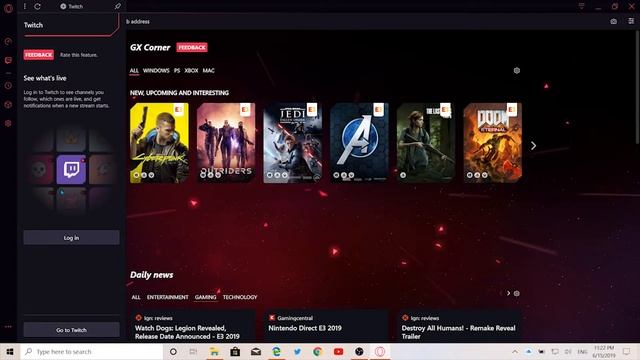
Task: Open GX Control from the sidebar
Action: [x=8, y=41]
